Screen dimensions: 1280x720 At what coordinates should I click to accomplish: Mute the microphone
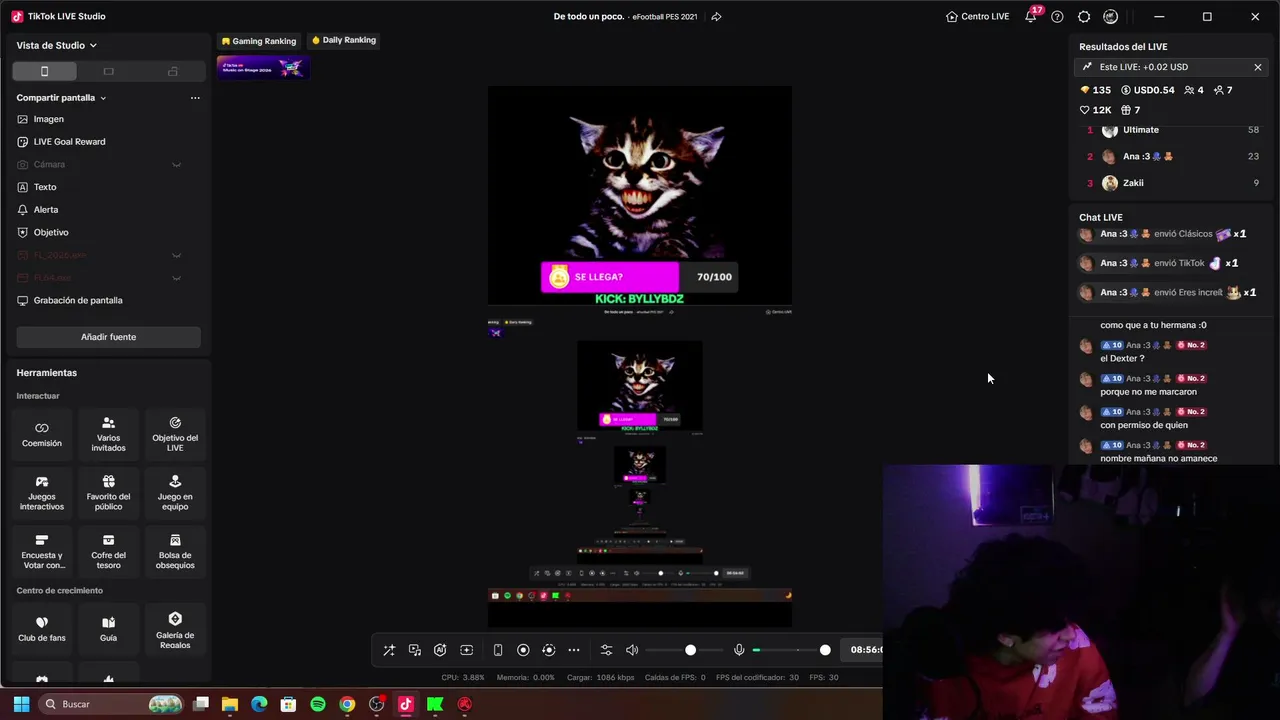coord(739,650)
